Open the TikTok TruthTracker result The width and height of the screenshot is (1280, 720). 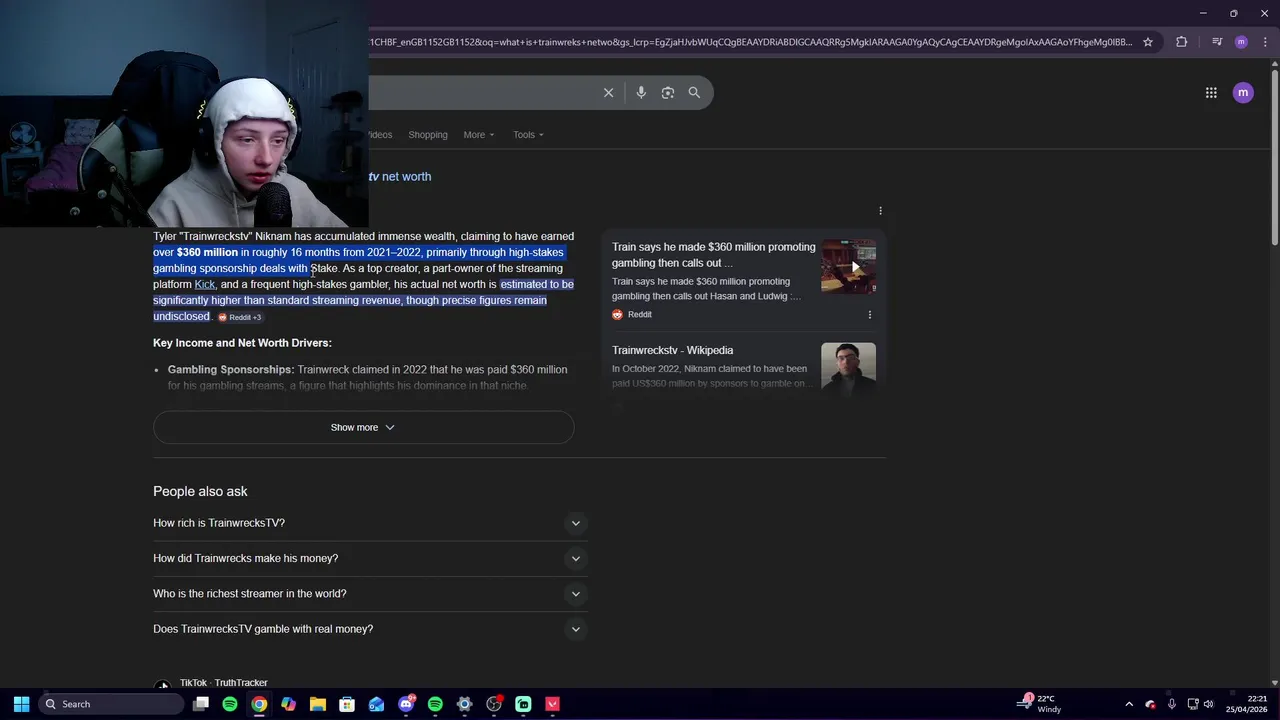[223, 683]
